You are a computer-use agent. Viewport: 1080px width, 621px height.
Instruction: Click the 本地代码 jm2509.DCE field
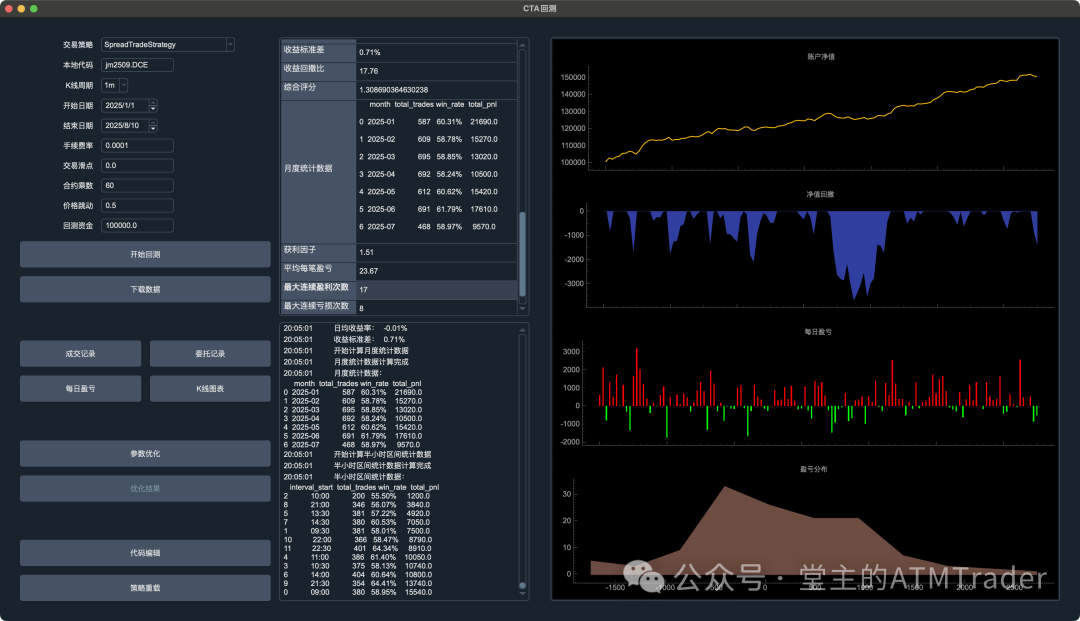(x=137, y=65)
